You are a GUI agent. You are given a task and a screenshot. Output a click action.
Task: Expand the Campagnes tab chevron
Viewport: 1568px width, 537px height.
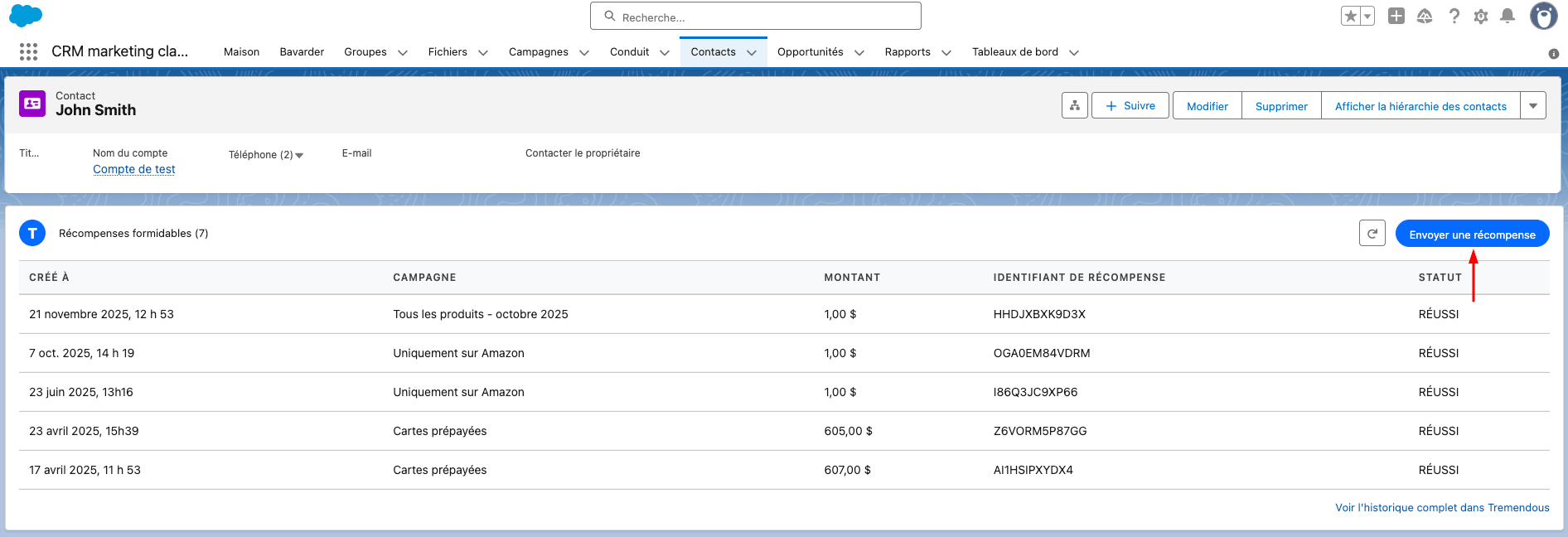point(584,52)
